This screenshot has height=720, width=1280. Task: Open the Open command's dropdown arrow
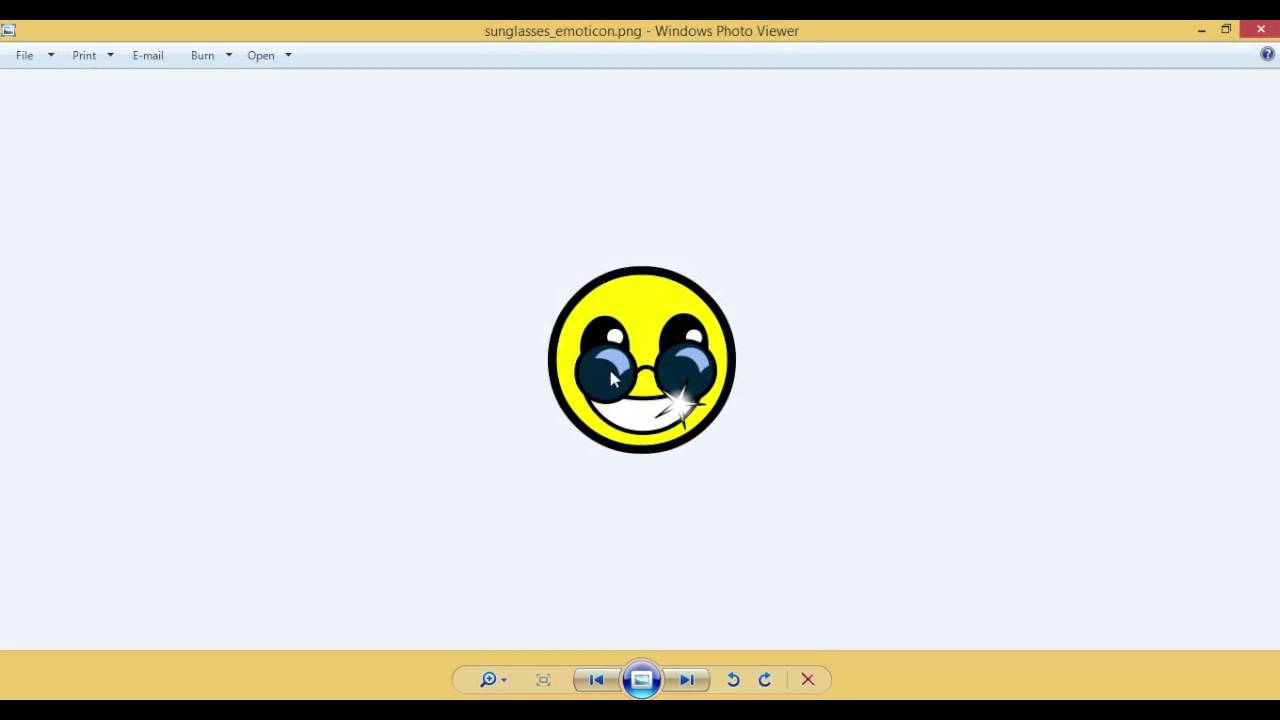coord(288,55)
